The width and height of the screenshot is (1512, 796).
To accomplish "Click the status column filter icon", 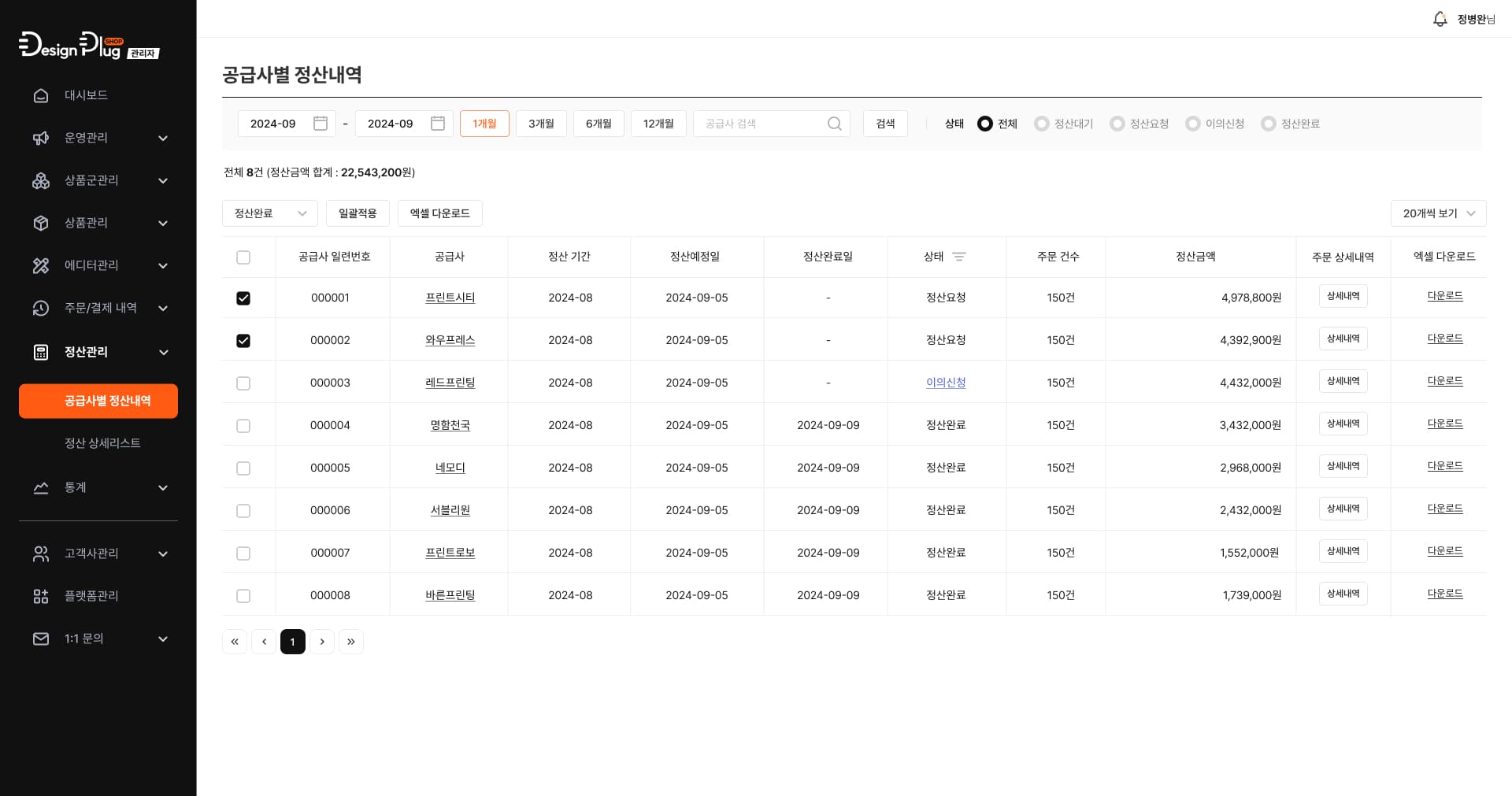I will click(x=958, y=257).
